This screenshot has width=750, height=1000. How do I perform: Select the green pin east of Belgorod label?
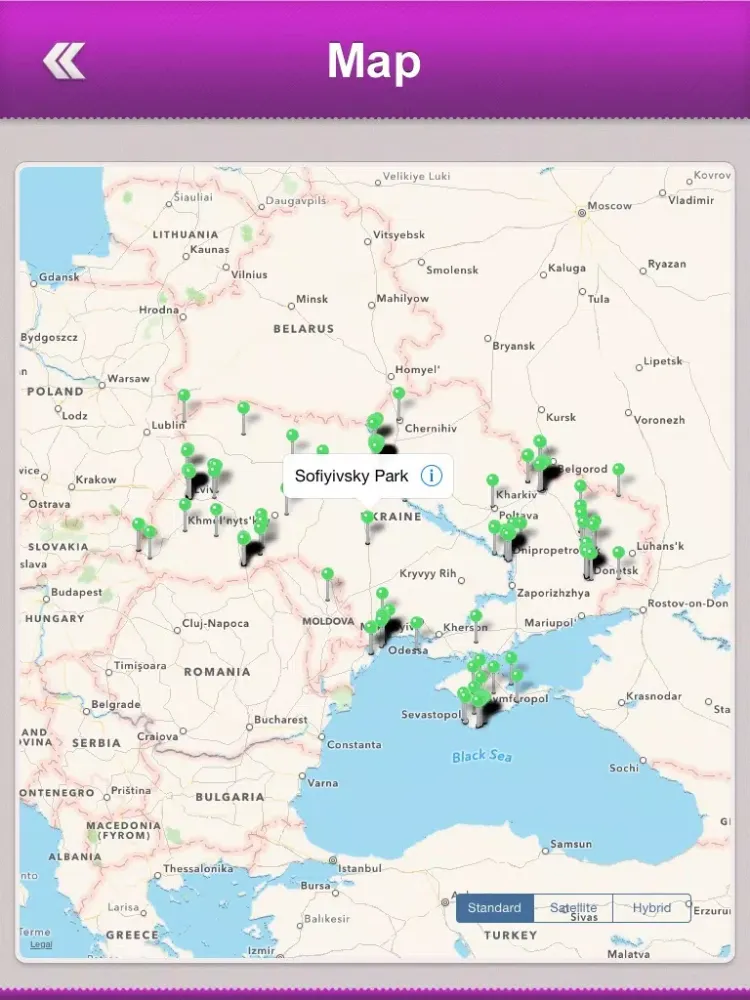[x=618, y=469]
